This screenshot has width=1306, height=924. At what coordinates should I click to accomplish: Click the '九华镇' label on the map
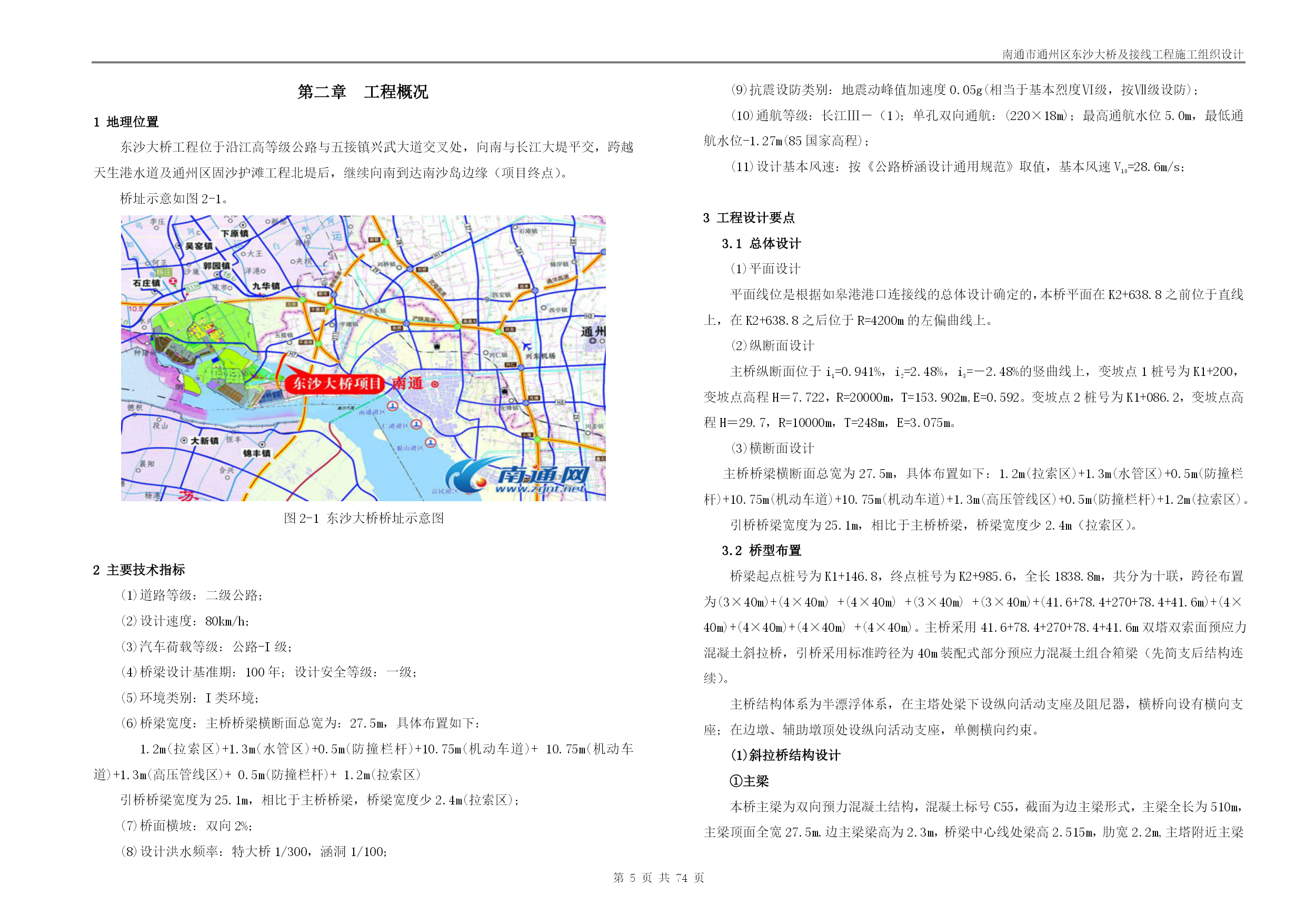point(266,286)
